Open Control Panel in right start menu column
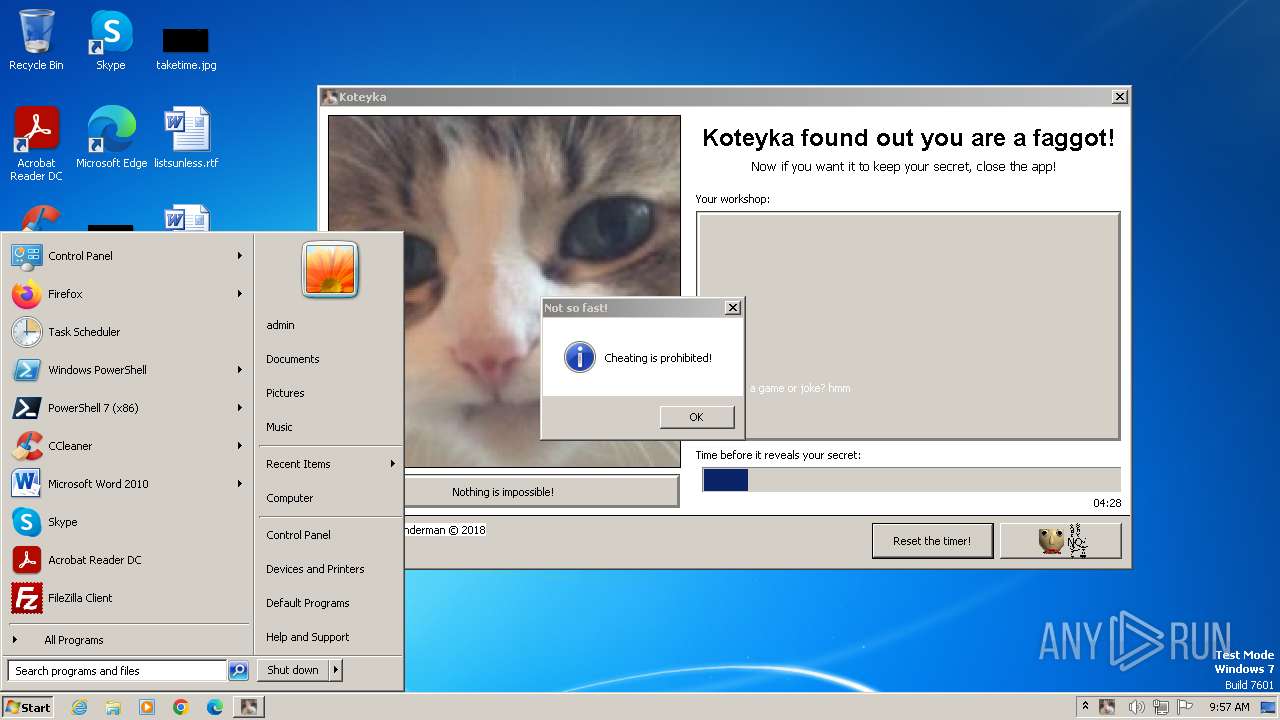 [298, 535]
